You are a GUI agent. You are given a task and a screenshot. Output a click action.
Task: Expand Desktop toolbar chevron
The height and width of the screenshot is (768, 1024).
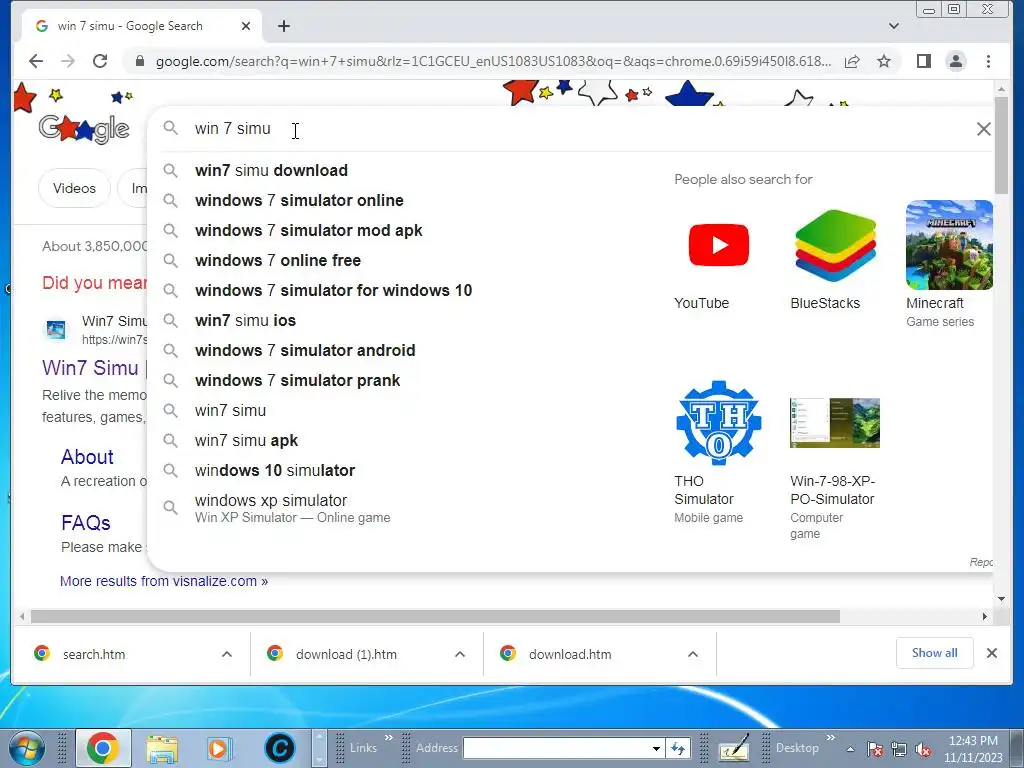[x=831, y=738]
